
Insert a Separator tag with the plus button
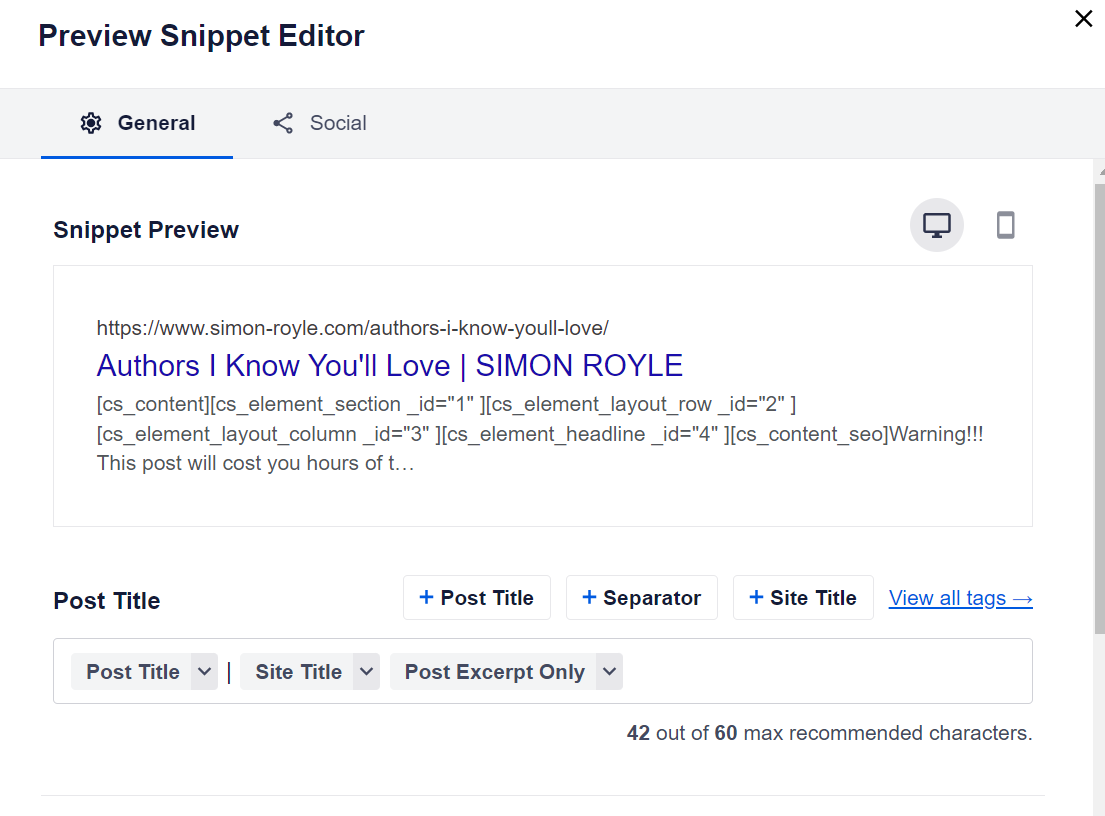pyautogui.click(x=641, y=598)
